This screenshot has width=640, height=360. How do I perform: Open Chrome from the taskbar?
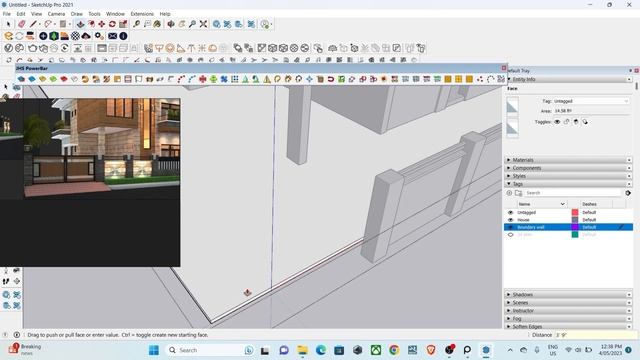coord(394,350)
